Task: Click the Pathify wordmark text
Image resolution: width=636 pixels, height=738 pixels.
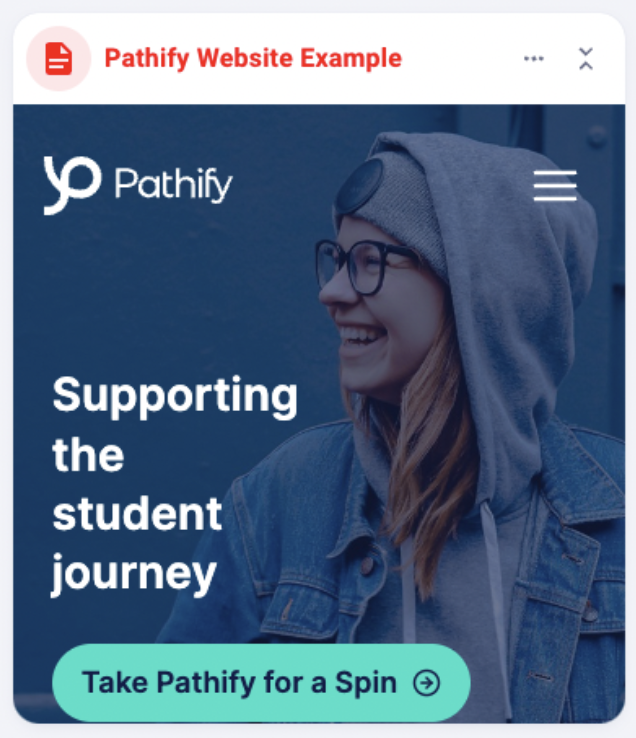Action: click(174, 184)
